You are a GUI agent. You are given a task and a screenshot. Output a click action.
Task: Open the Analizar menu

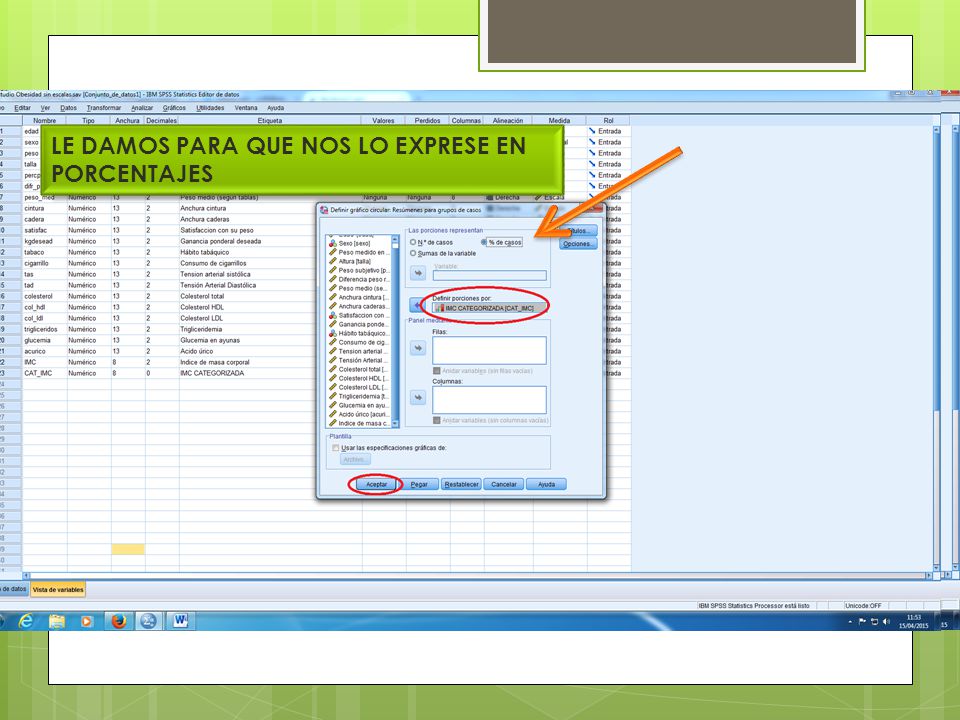pyautogui.click(x=142, y=108)
